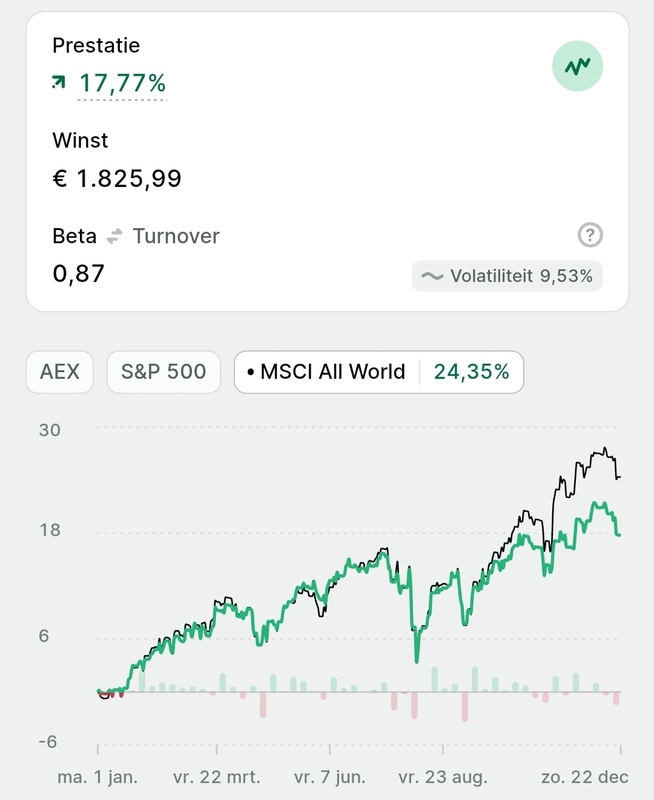Click the dot inside MSCI All World chip

pos(250,373)
